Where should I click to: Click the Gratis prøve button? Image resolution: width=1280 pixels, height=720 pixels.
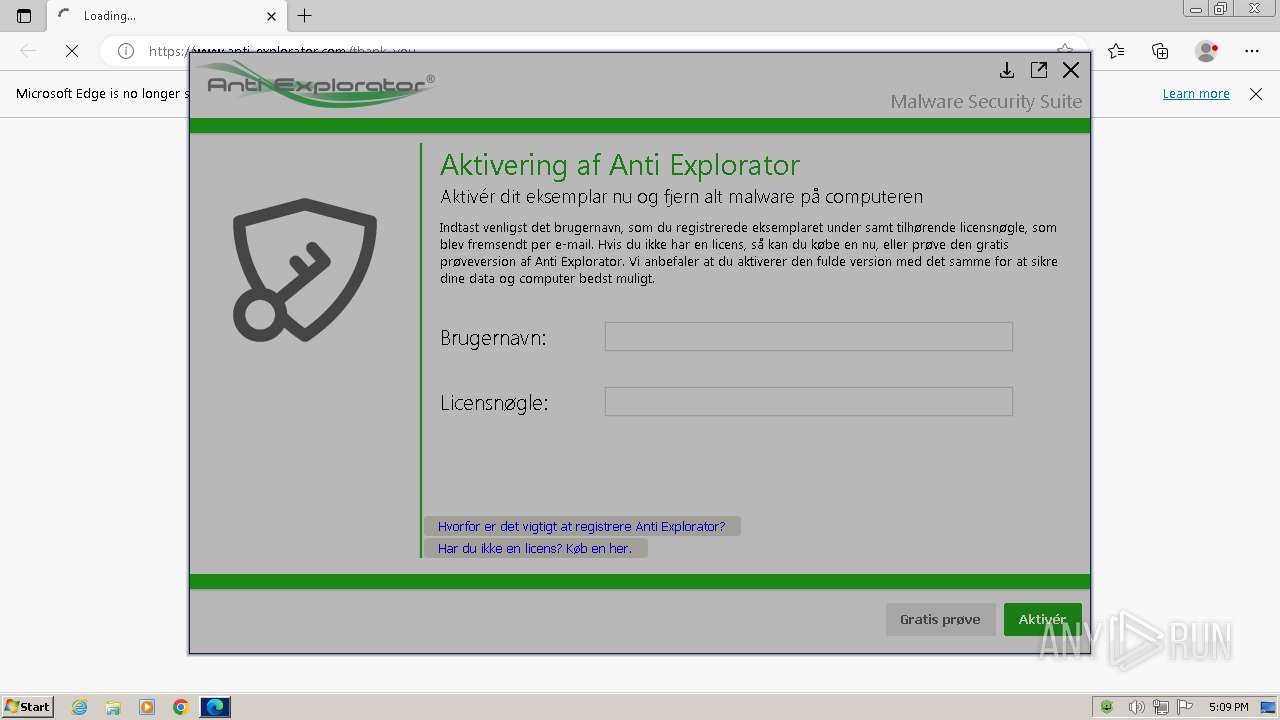(x=940, y=619)
